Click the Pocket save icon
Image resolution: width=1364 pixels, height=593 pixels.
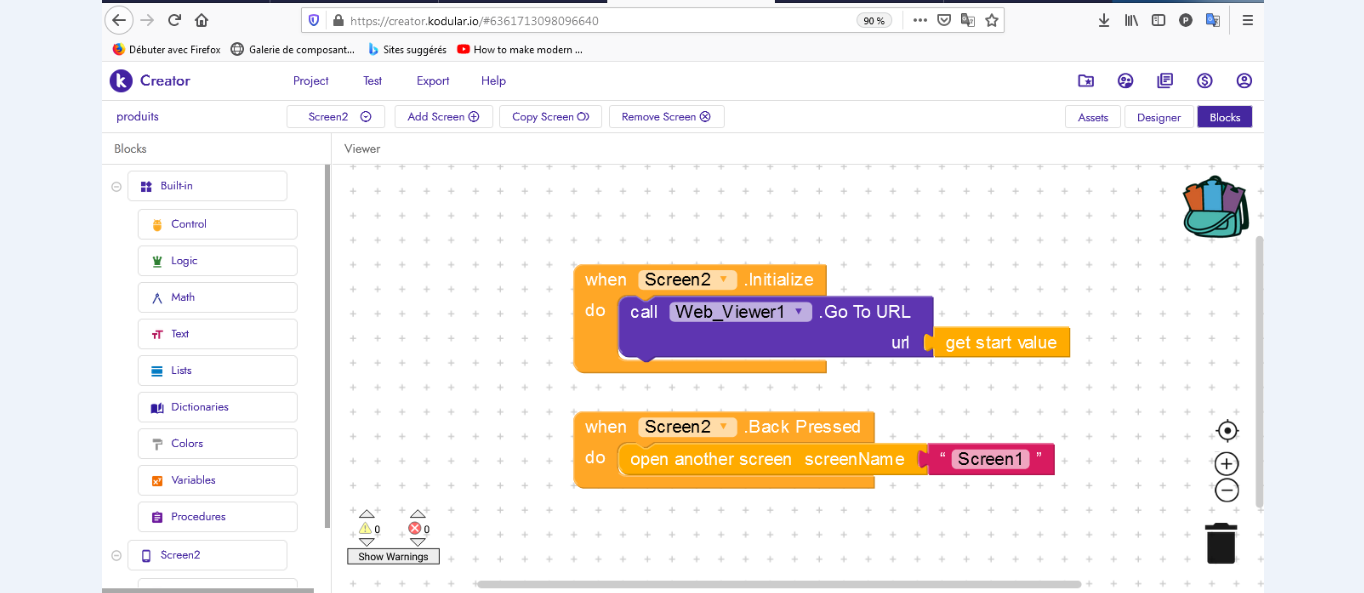point(944,20)
